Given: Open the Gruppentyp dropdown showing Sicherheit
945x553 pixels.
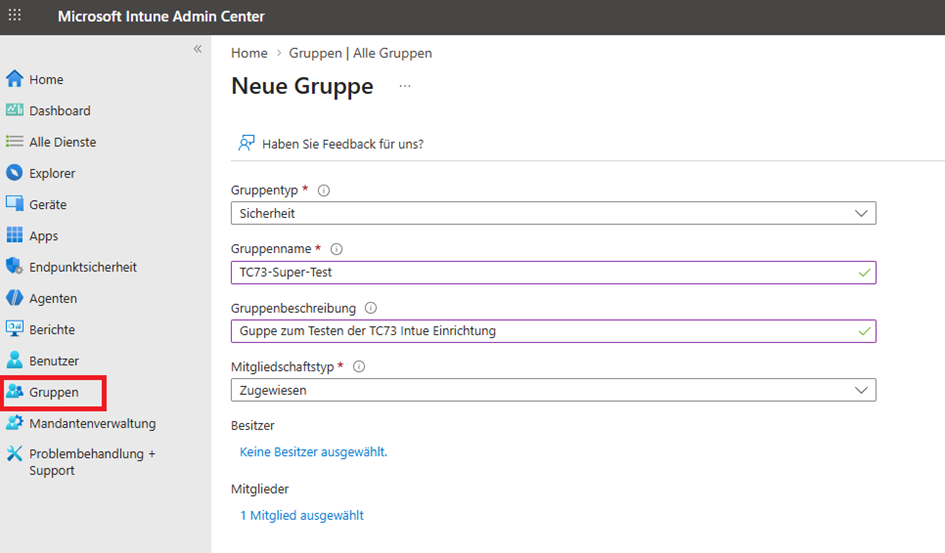Looking at the screenshot, I should [553, 213].
